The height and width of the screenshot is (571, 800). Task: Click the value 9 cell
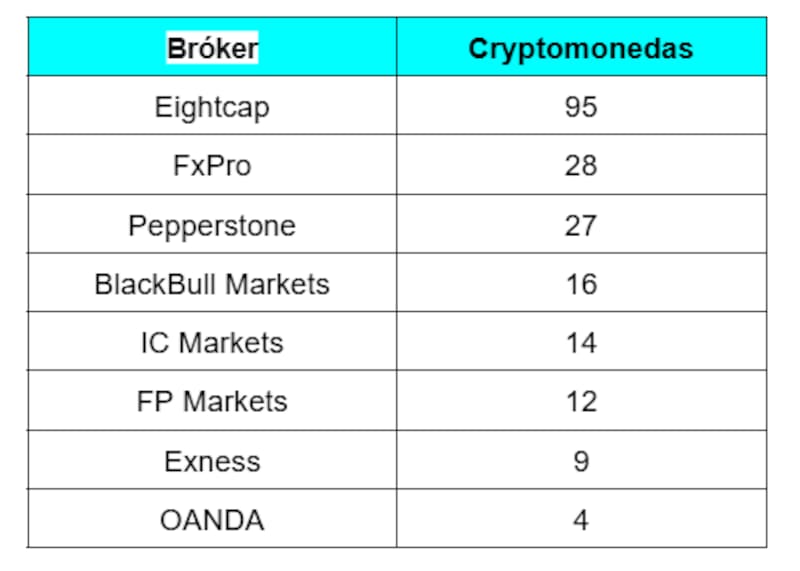tap(581, 460)
